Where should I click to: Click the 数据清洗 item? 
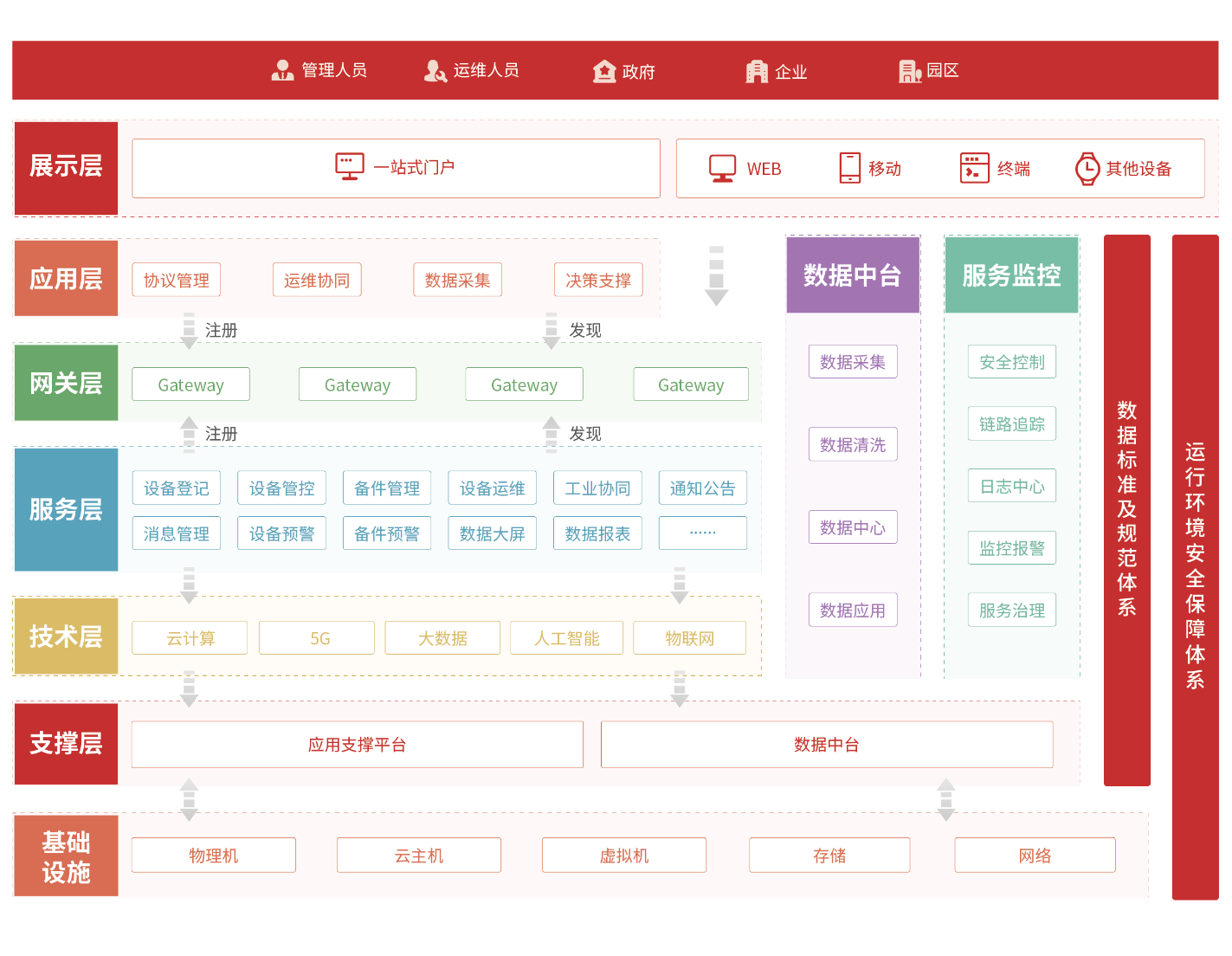point(852,445)
